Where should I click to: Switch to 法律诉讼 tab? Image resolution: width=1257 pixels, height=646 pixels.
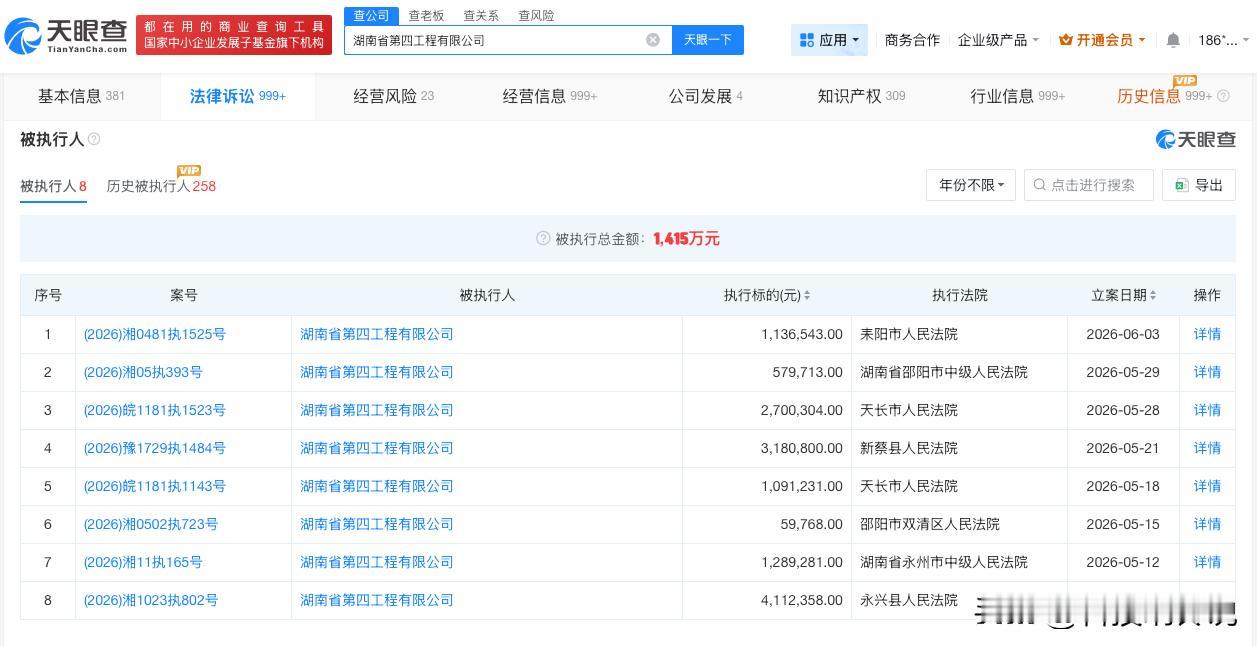pos(238,96)
